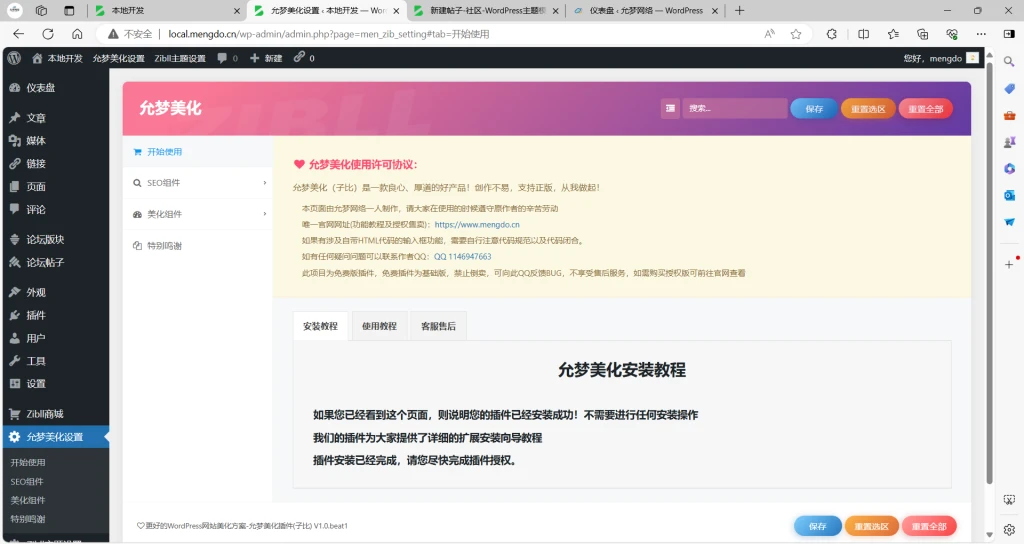Expand SEO组件 section in settings nav
This screenshot has width=1024, height=544.
click(x=197, y=183)
